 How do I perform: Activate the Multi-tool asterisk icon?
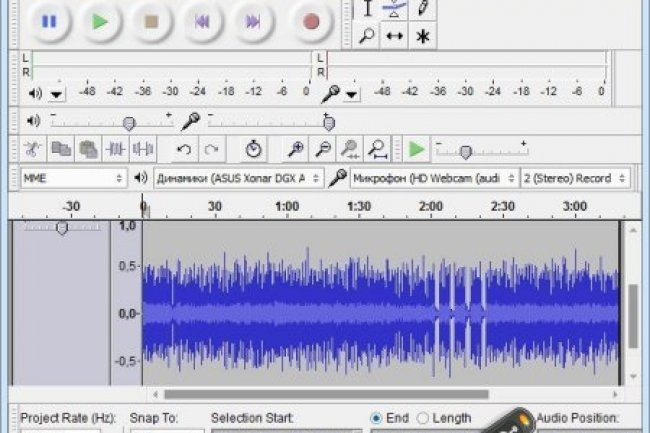click(424, 36)
